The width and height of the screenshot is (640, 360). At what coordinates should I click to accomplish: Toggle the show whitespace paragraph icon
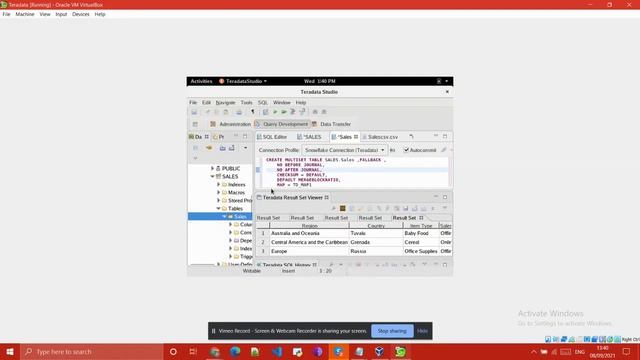pyautogui.click(x=253, y=112)
